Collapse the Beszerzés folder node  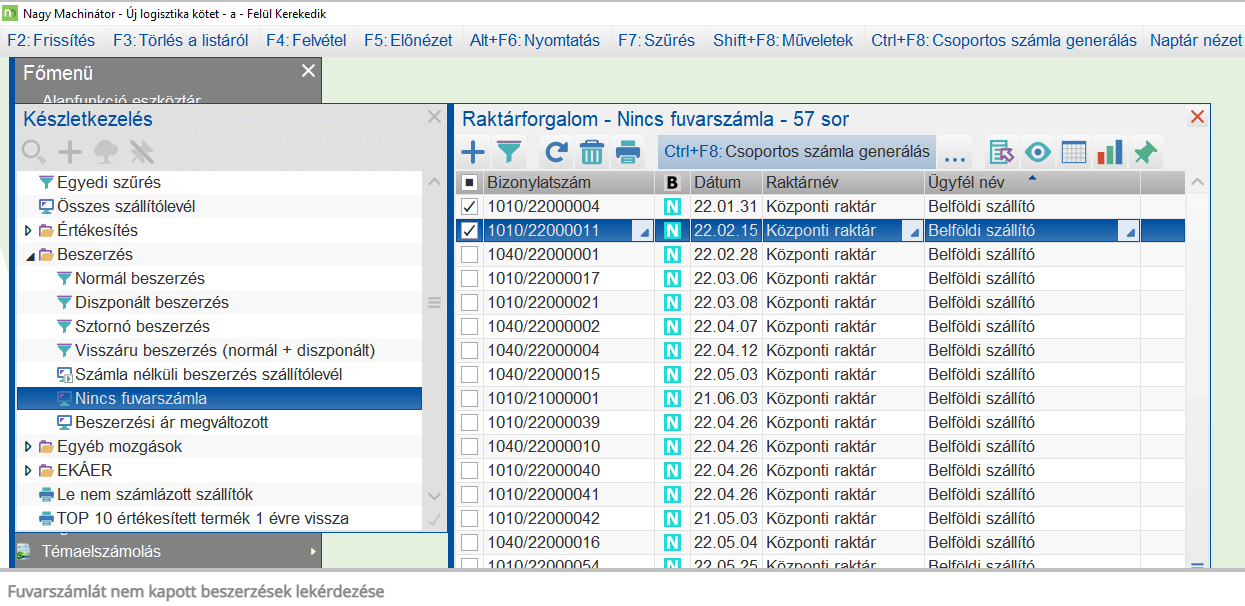[28, 255]
